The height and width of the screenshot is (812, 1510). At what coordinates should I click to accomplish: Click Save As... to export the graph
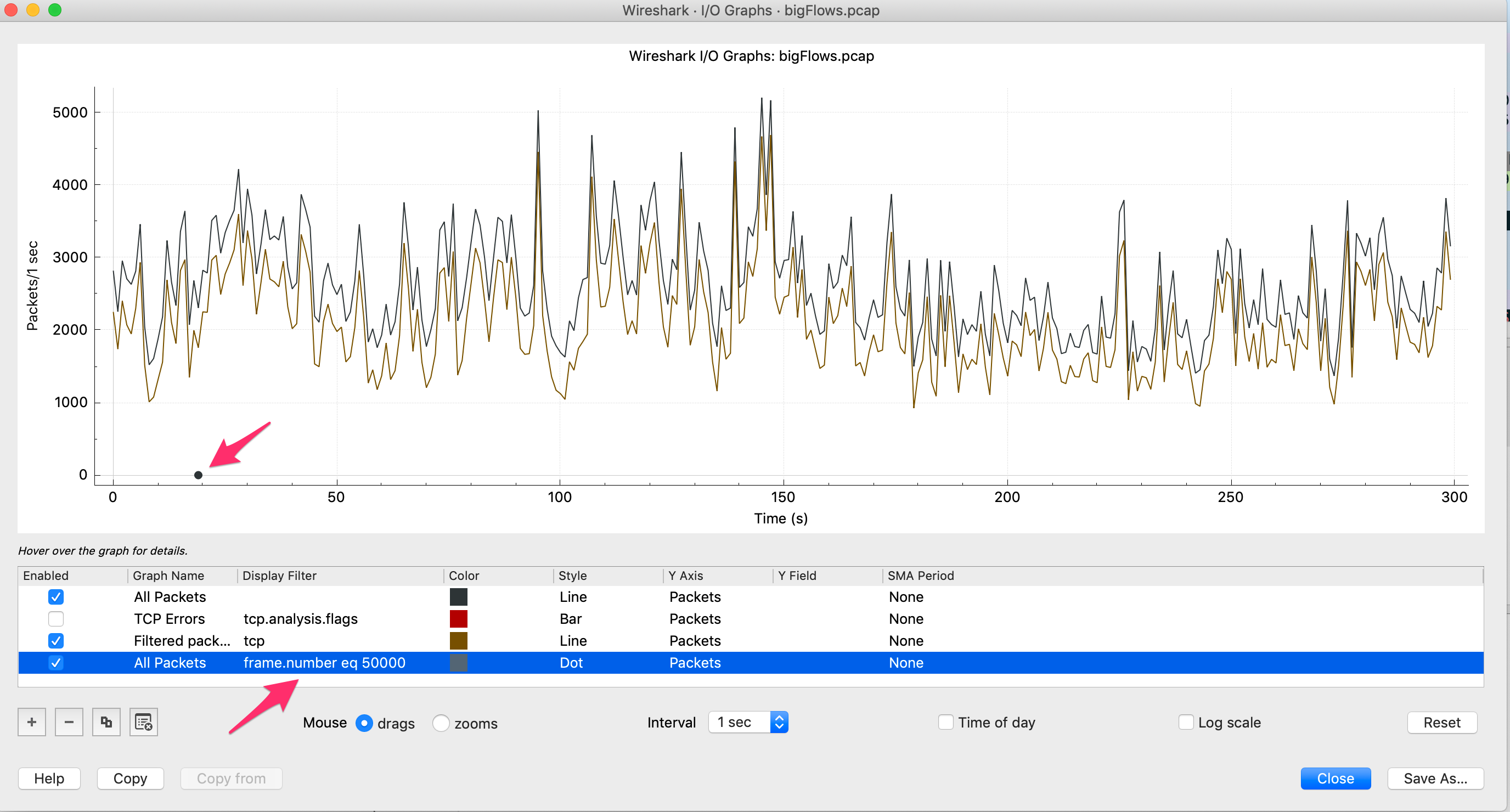point(1435,778)
